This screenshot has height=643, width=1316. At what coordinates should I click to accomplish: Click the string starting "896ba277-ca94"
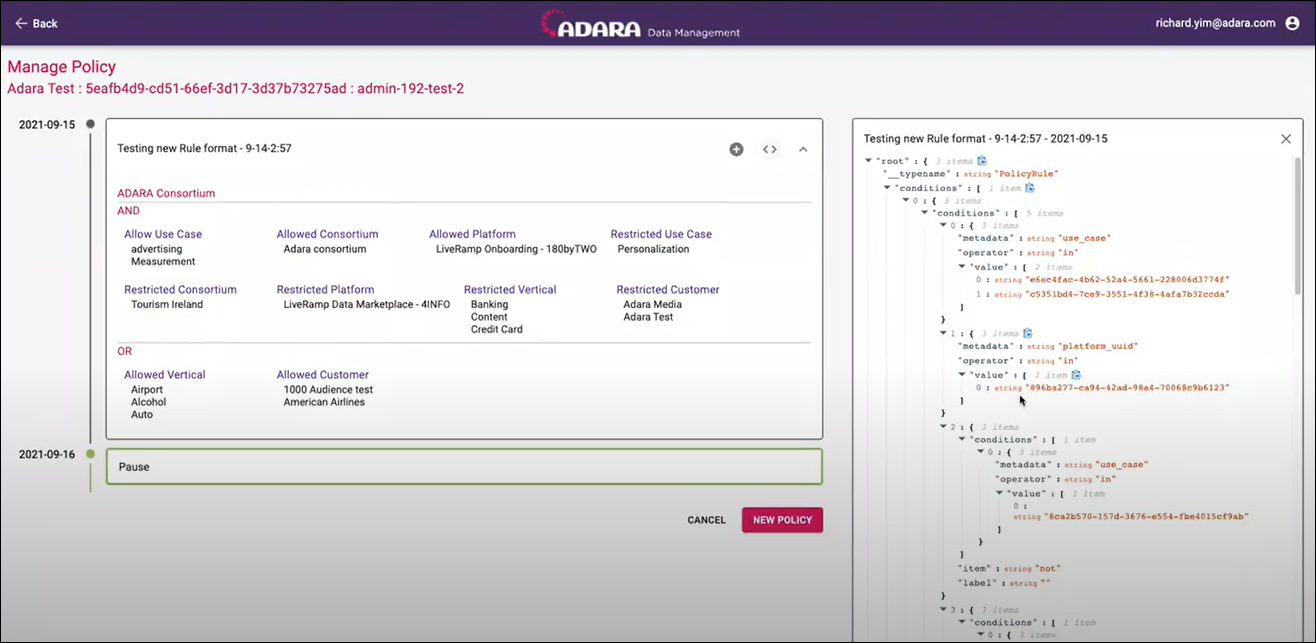pyautogui.click(x=1127, y=387)
